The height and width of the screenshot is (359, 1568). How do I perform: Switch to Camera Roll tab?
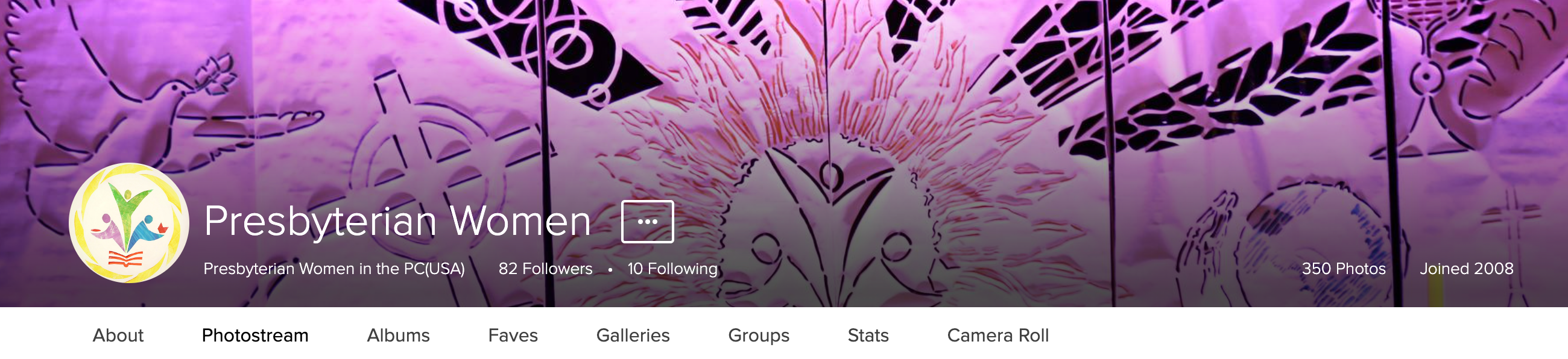(997, 336)
